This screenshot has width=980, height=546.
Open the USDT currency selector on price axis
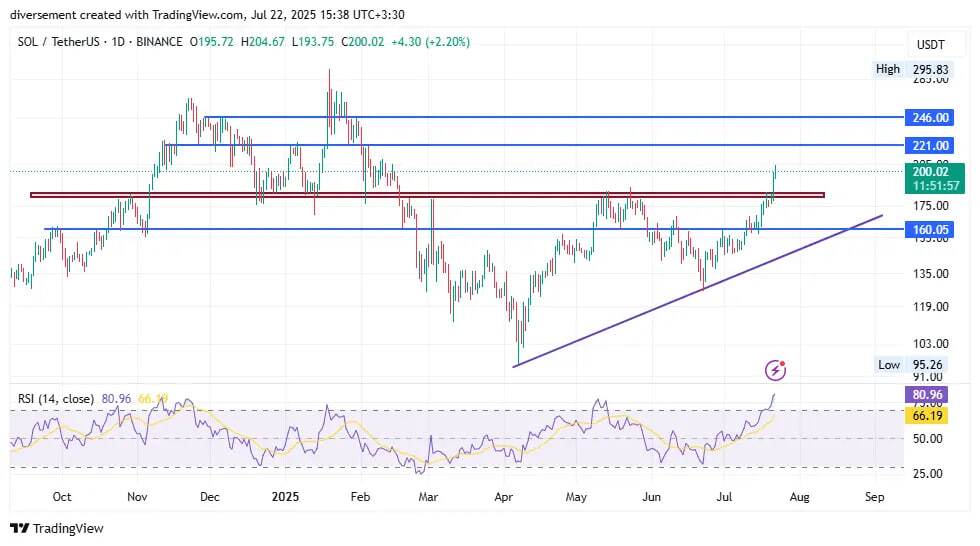[x=930, y=45]
